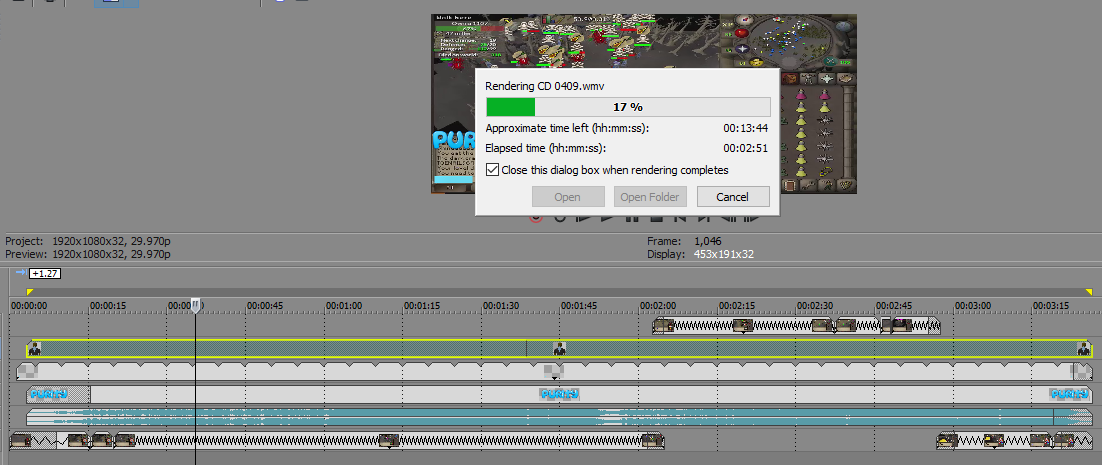Screen dimensions: 1102x465
Task: Click the grayed-out Open Folder button
Action: (x=650, y=197)
